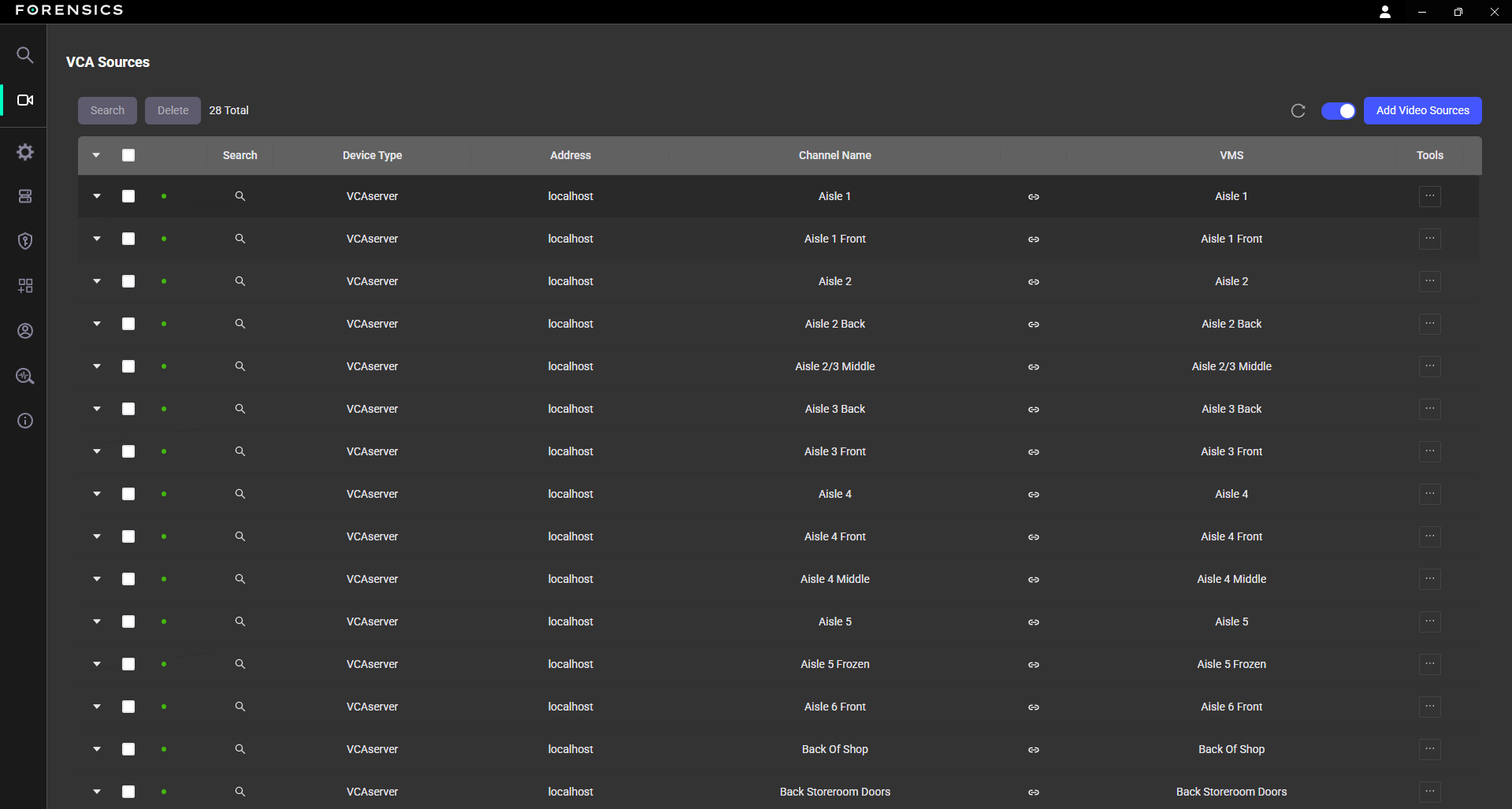Open the user account icon in the sidebar
Screen dimensions: 1512x809
point(25,331)
